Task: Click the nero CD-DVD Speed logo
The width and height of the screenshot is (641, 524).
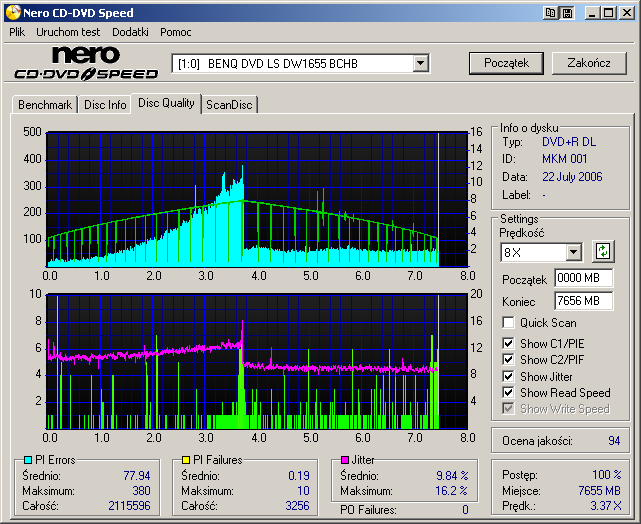Action: pyautogui.click(x=86, y=63)
